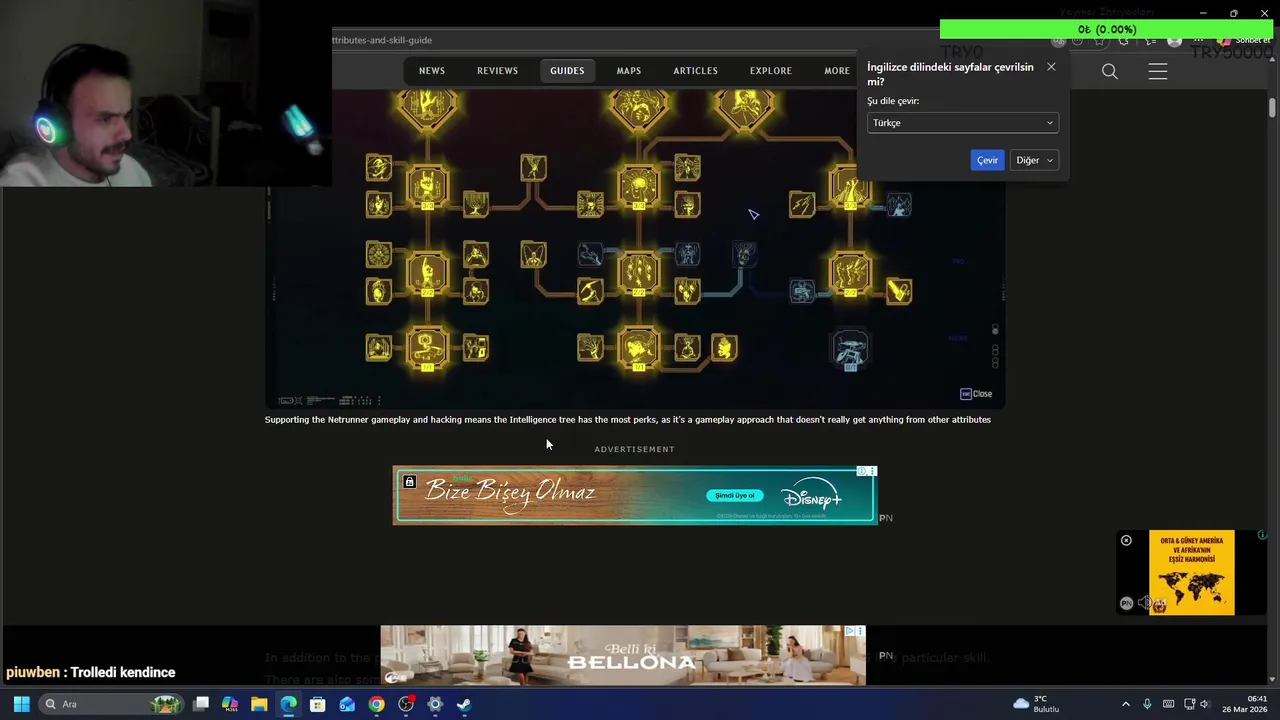
Task: Close the floating video ad player
Action: point(1126,541)
